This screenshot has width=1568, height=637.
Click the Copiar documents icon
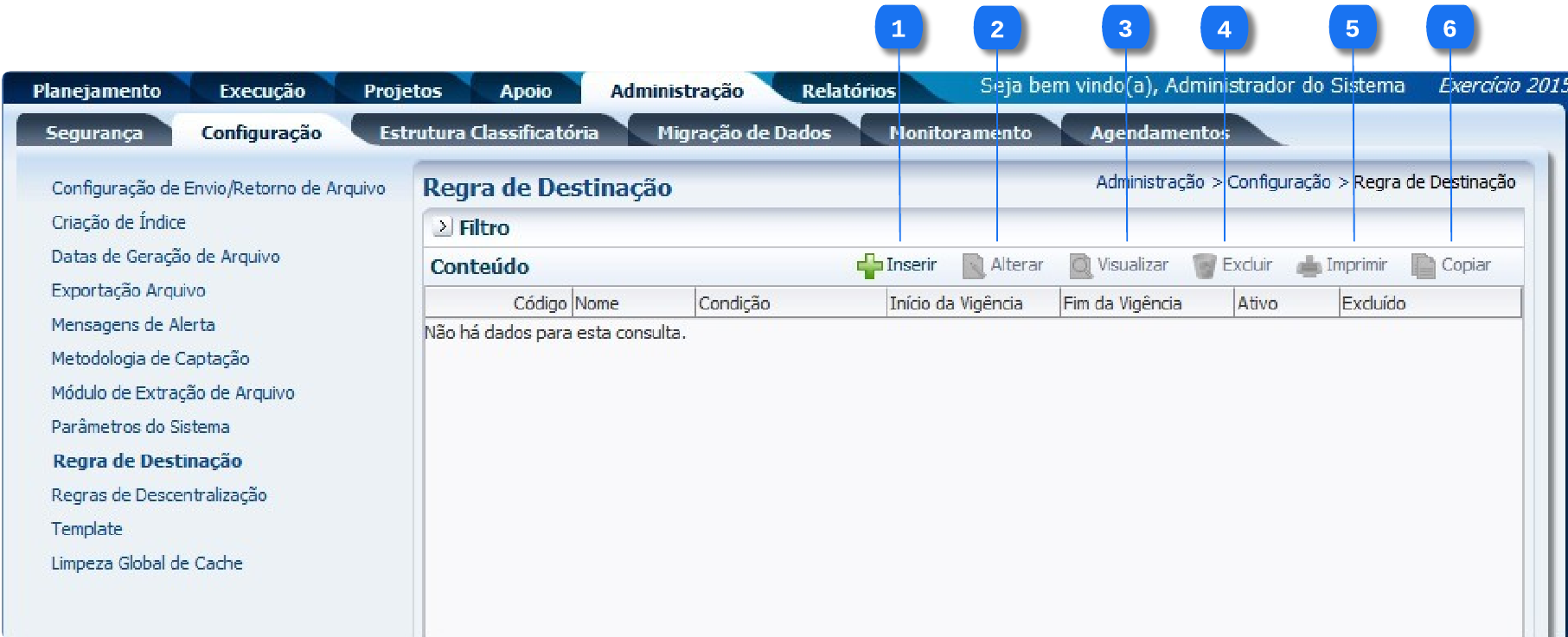pyautogui.click(x=1423, y=266)
